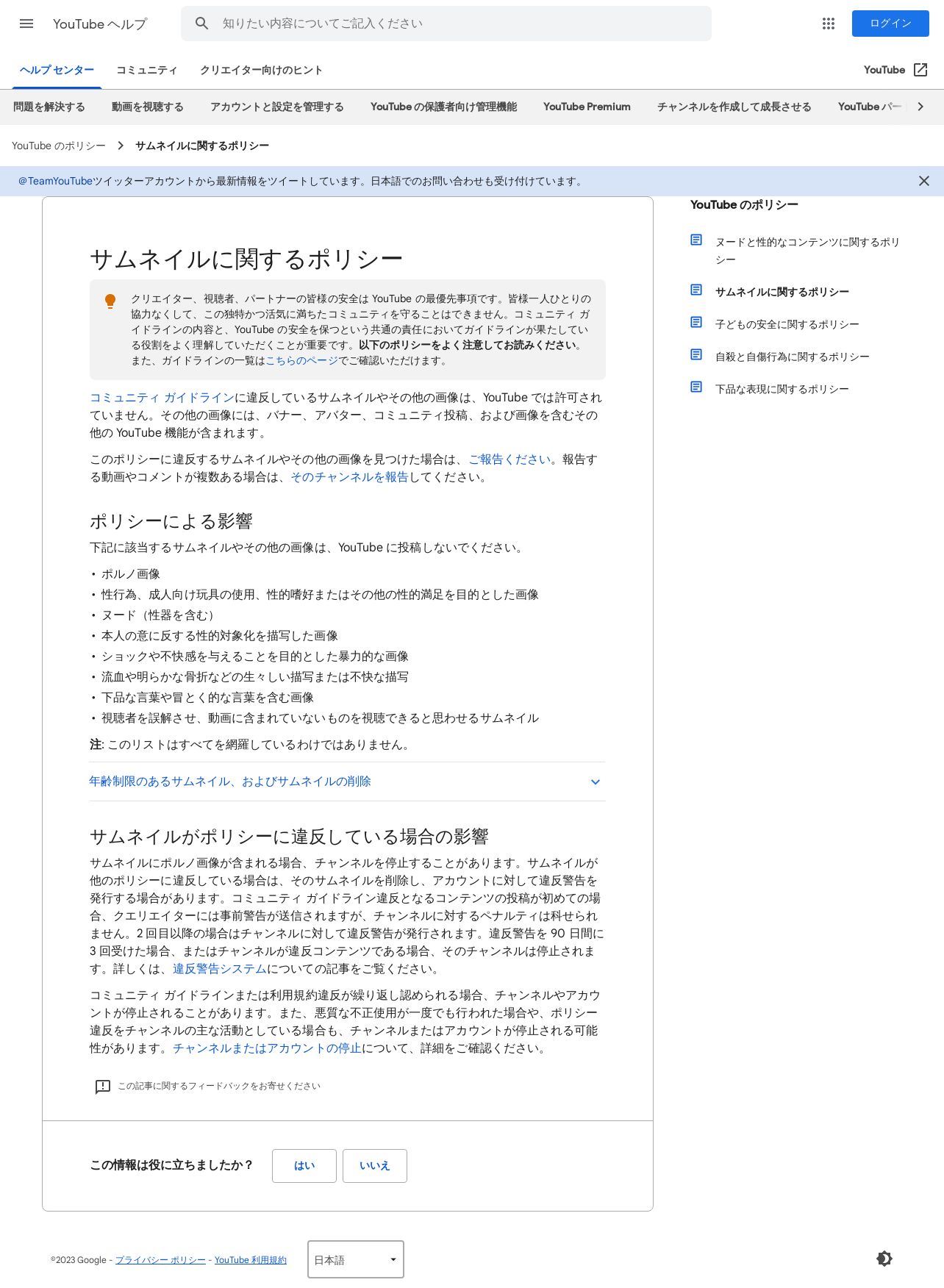944x1288 pixels.
Task: Open sidebar 自殺と自傷行為に関するポリシー
Action: (792, 357)
